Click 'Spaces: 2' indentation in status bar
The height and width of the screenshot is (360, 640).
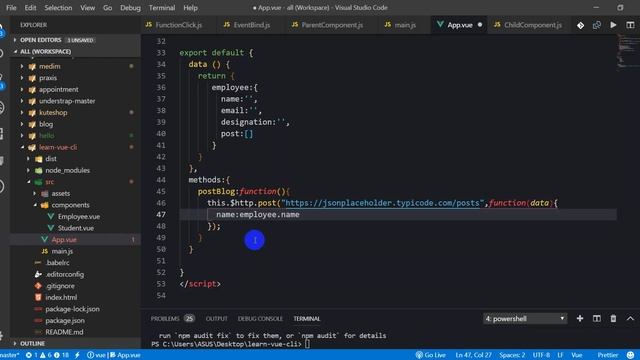point(512,355)
